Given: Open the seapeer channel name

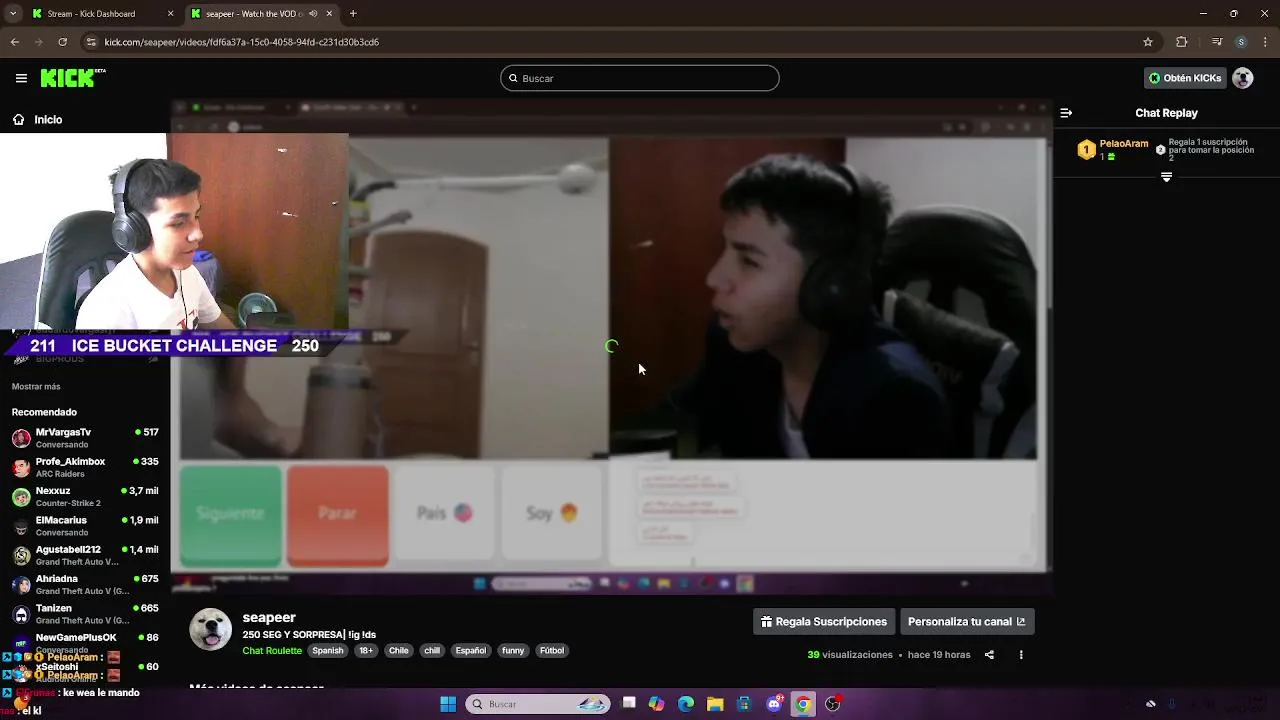Looking at the screenshot, I should click(x=269, y=617).
